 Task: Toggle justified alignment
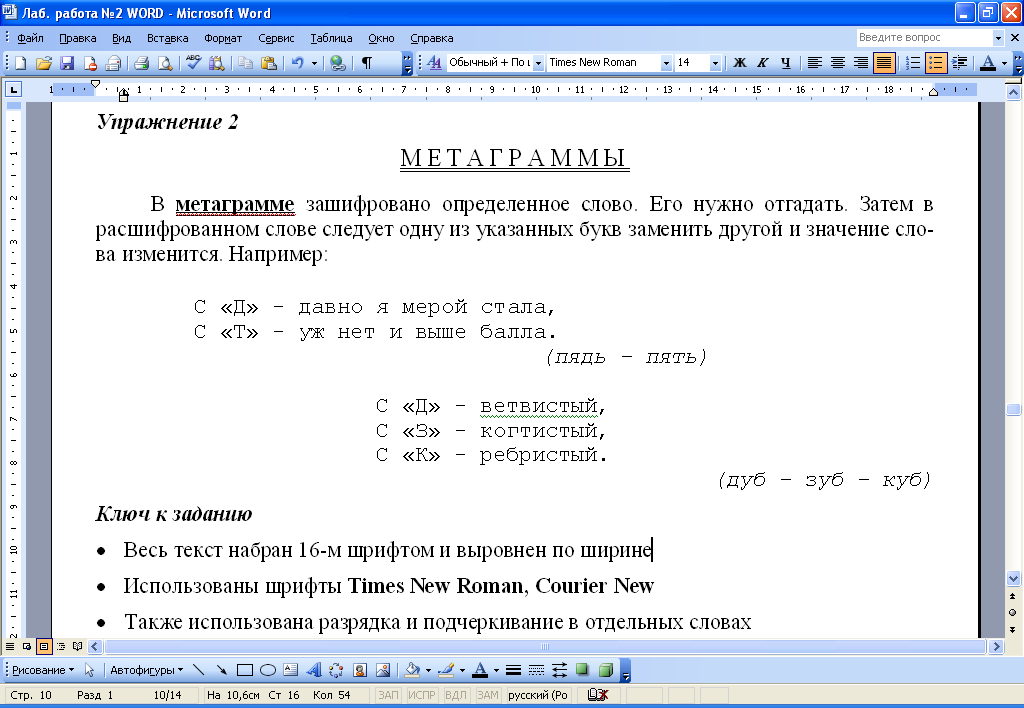(x=884, y=63)
